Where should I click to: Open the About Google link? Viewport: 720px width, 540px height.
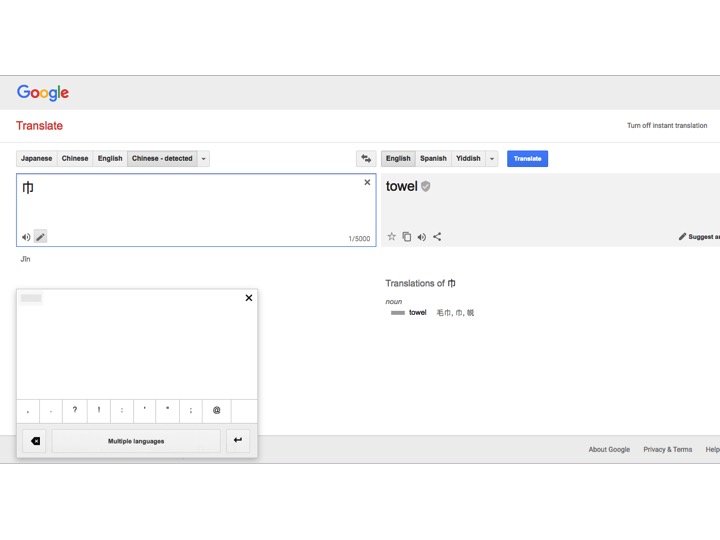pos(609,450)
